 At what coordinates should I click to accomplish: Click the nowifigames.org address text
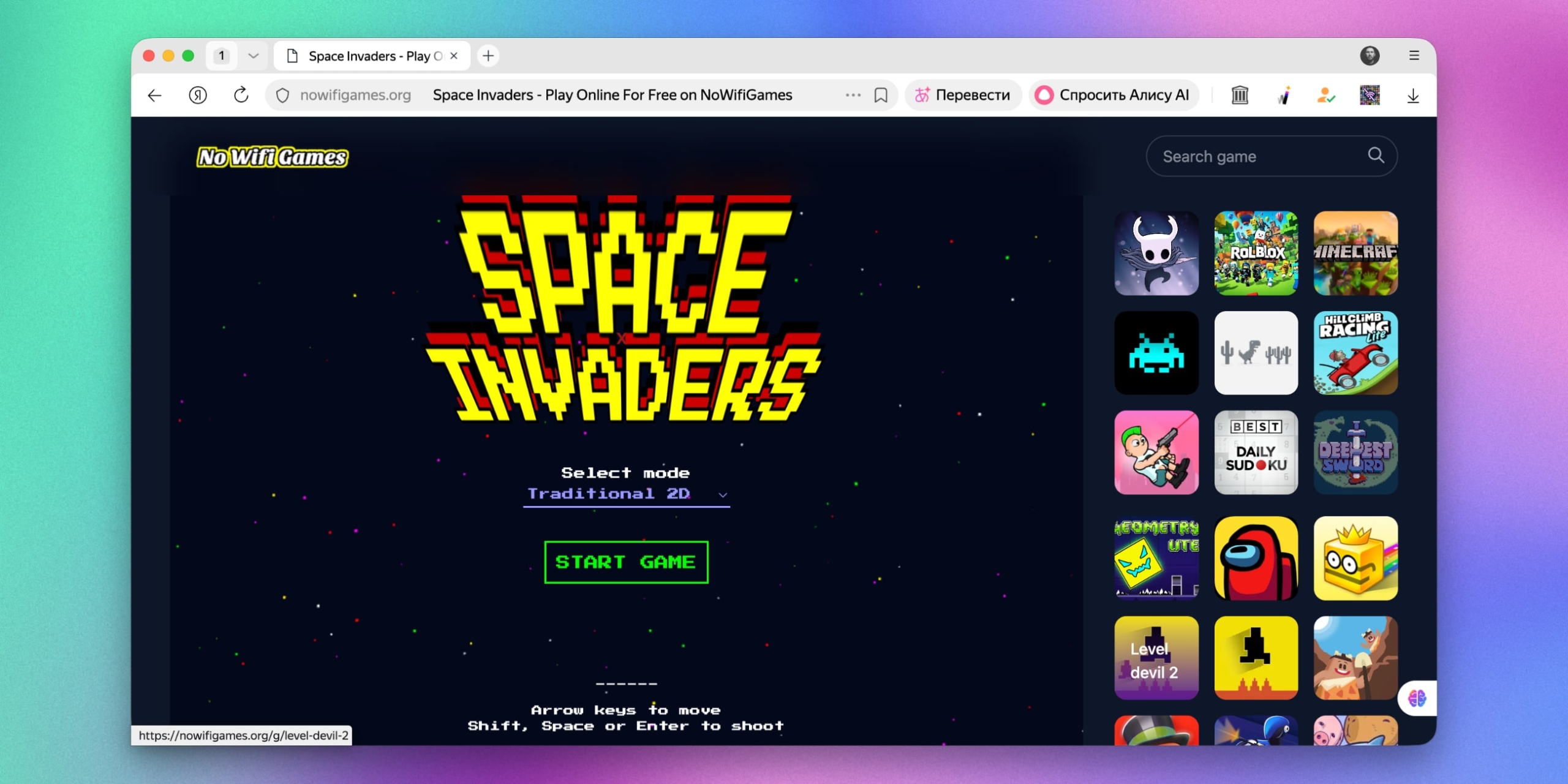[355, 95]
